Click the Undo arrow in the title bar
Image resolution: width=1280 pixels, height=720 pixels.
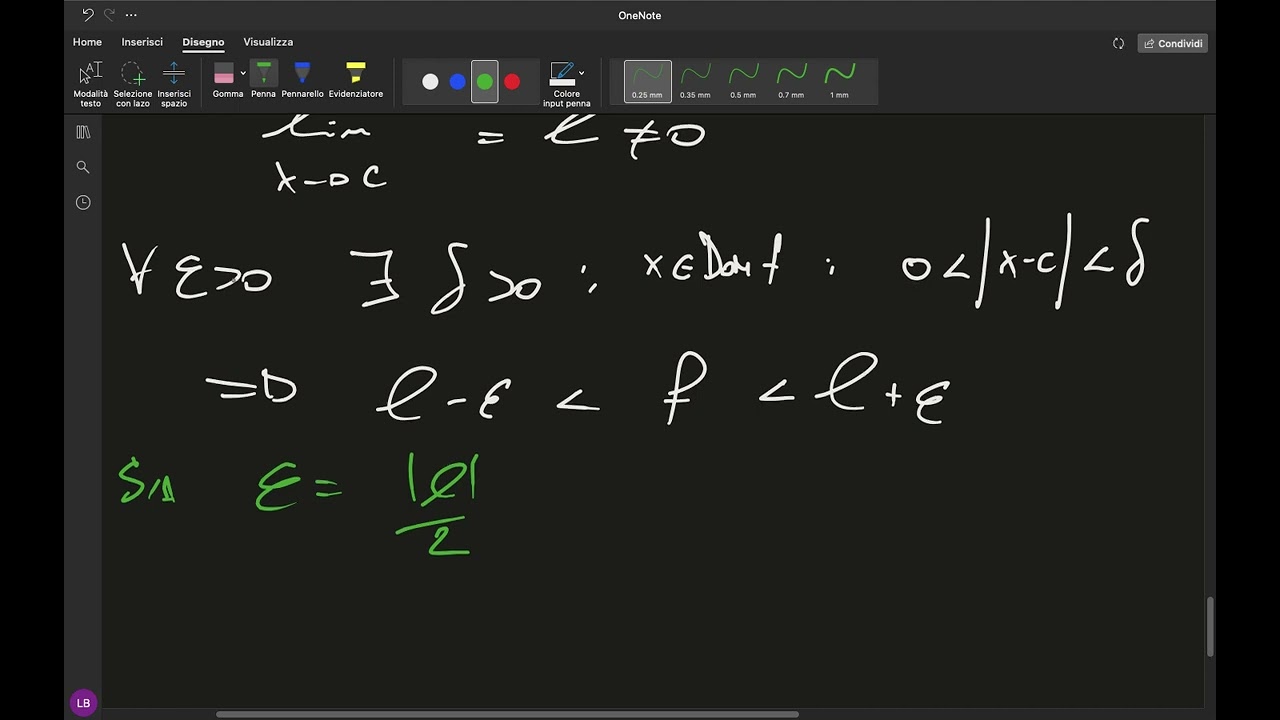[87, 15]
